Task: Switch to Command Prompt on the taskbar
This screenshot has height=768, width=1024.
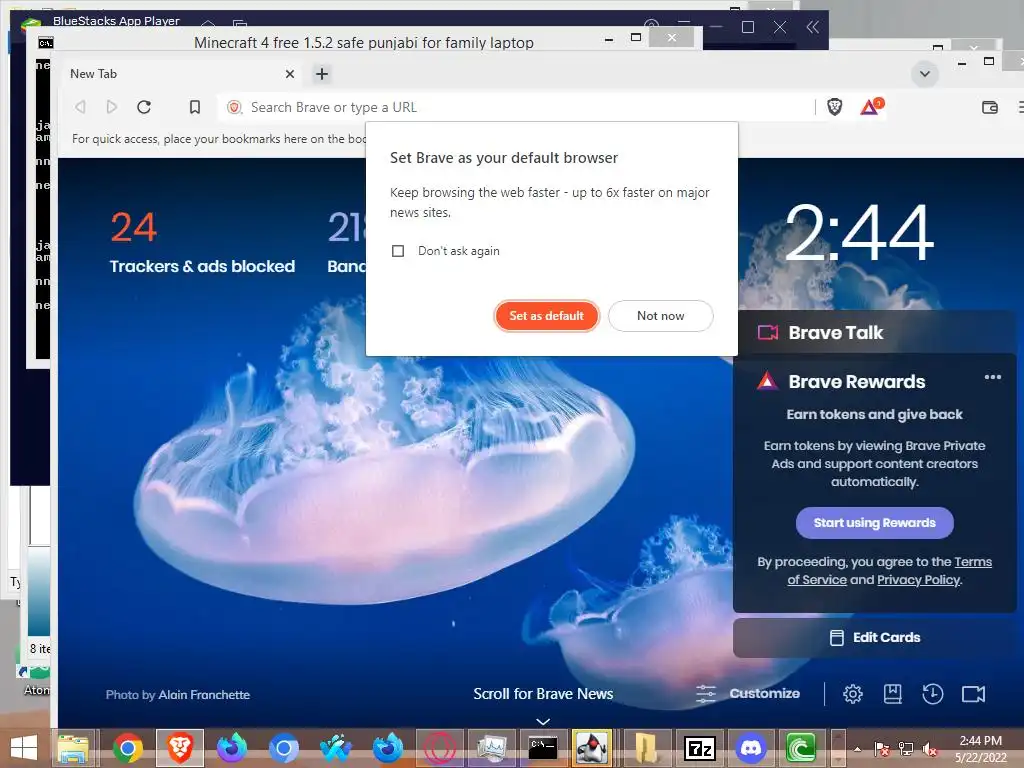Action: [543, 747]
